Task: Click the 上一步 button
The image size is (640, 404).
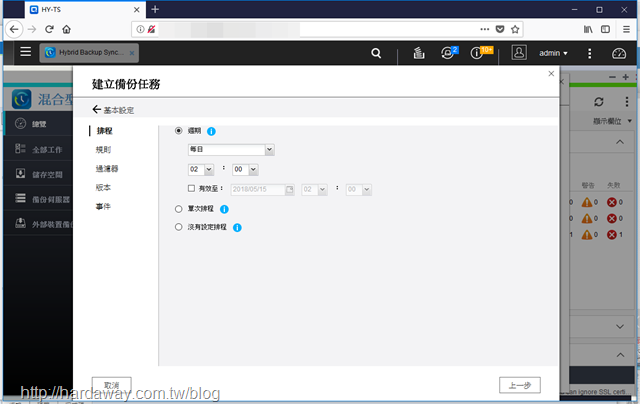Action: 520,385
